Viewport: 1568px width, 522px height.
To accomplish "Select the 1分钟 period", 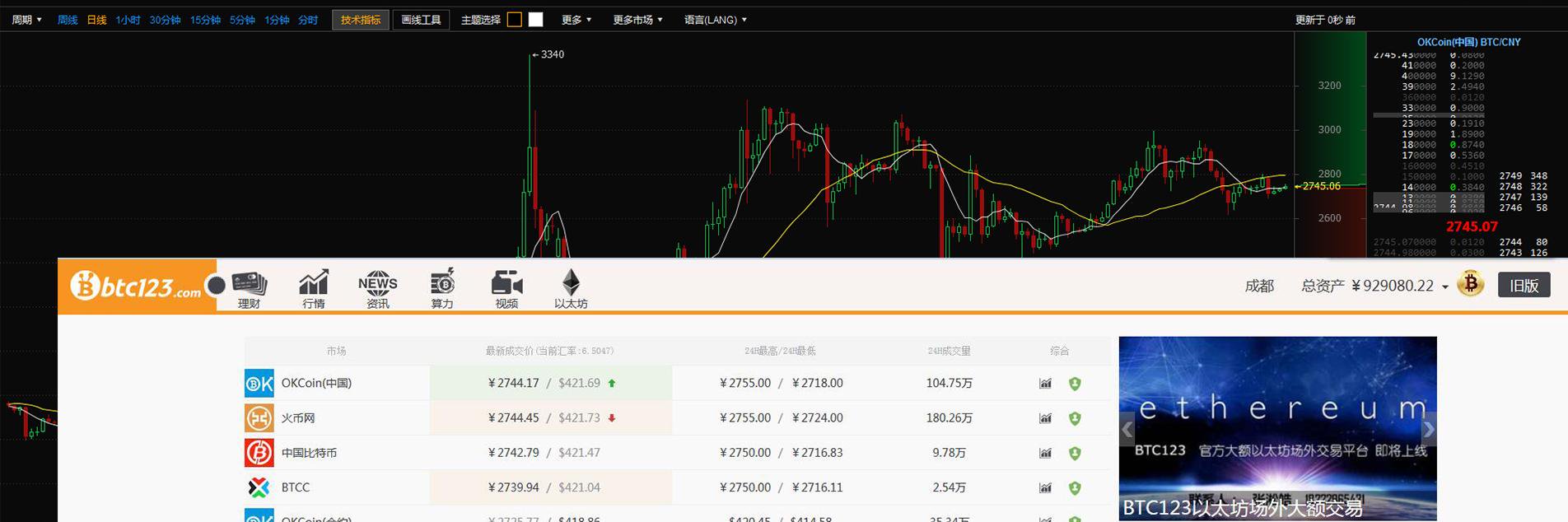I will 277,20.
